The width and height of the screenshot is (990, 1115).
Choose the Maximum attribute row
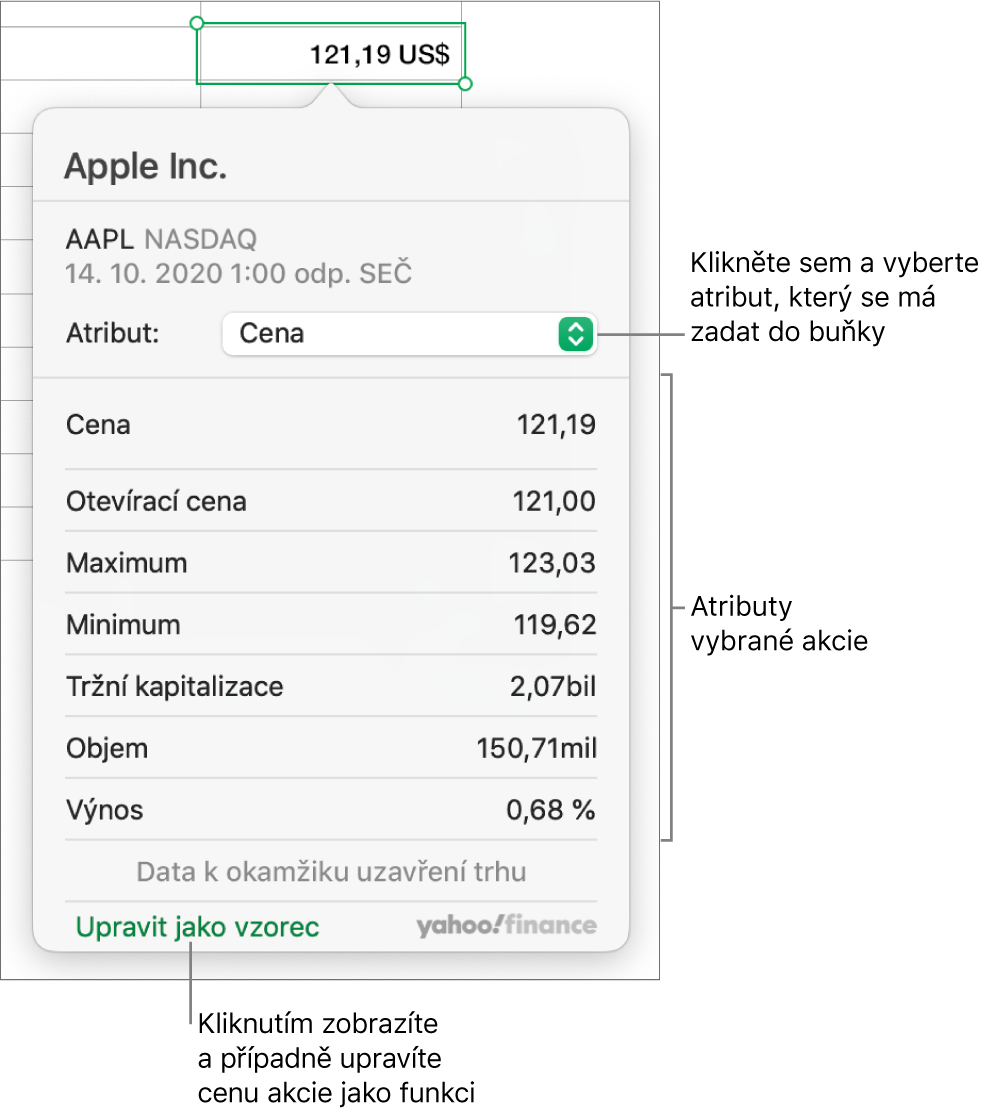331,562
